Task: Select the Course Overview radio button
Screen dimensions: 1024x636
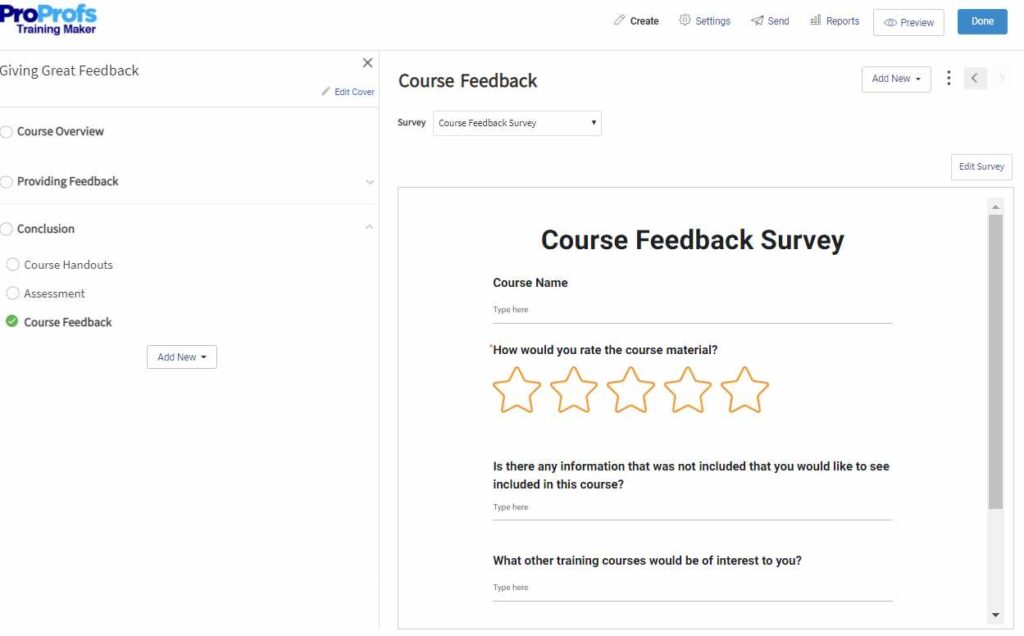Action: pyautogui.click(x=8, y=131)
